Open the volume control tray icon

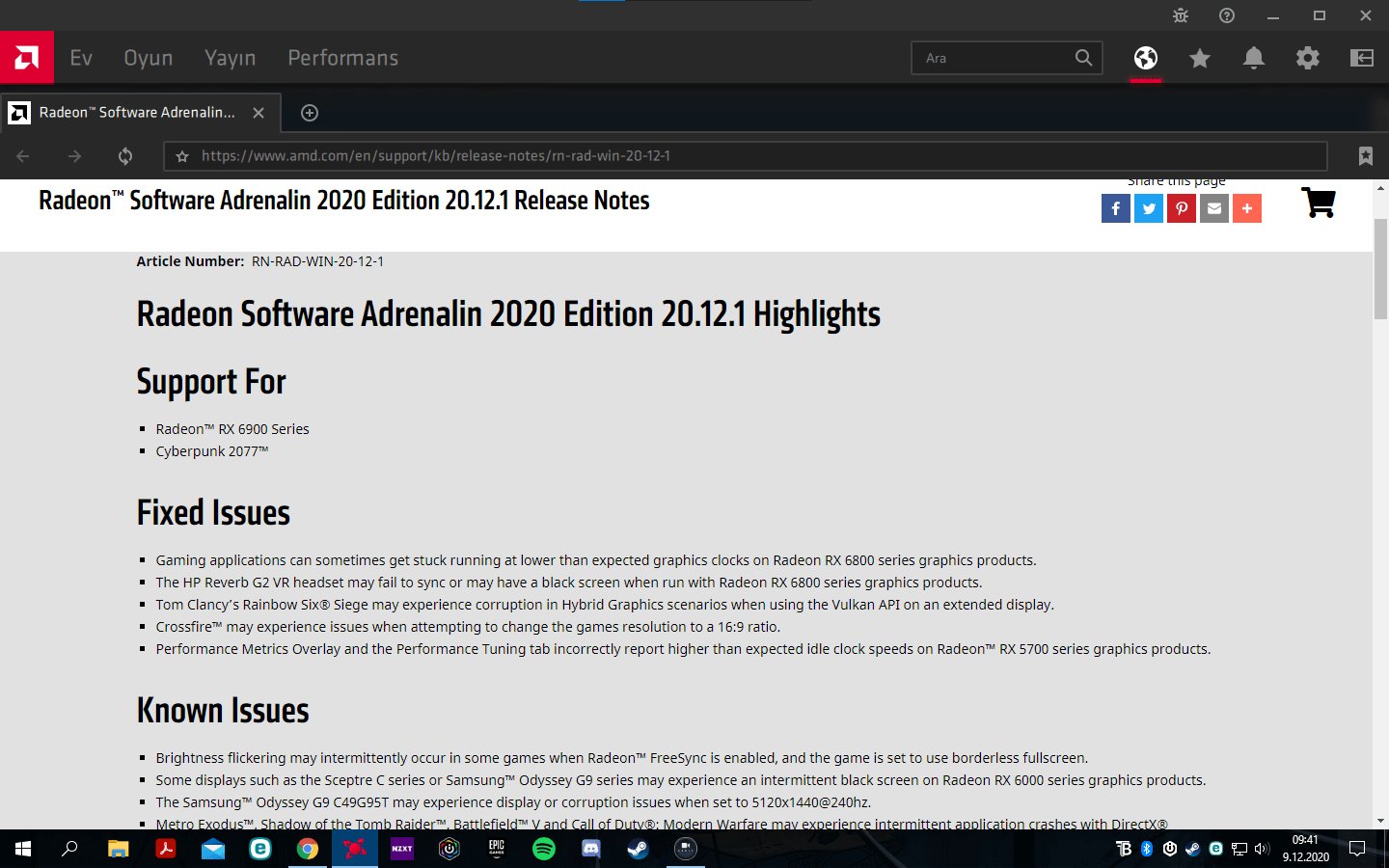[1262, 849]
